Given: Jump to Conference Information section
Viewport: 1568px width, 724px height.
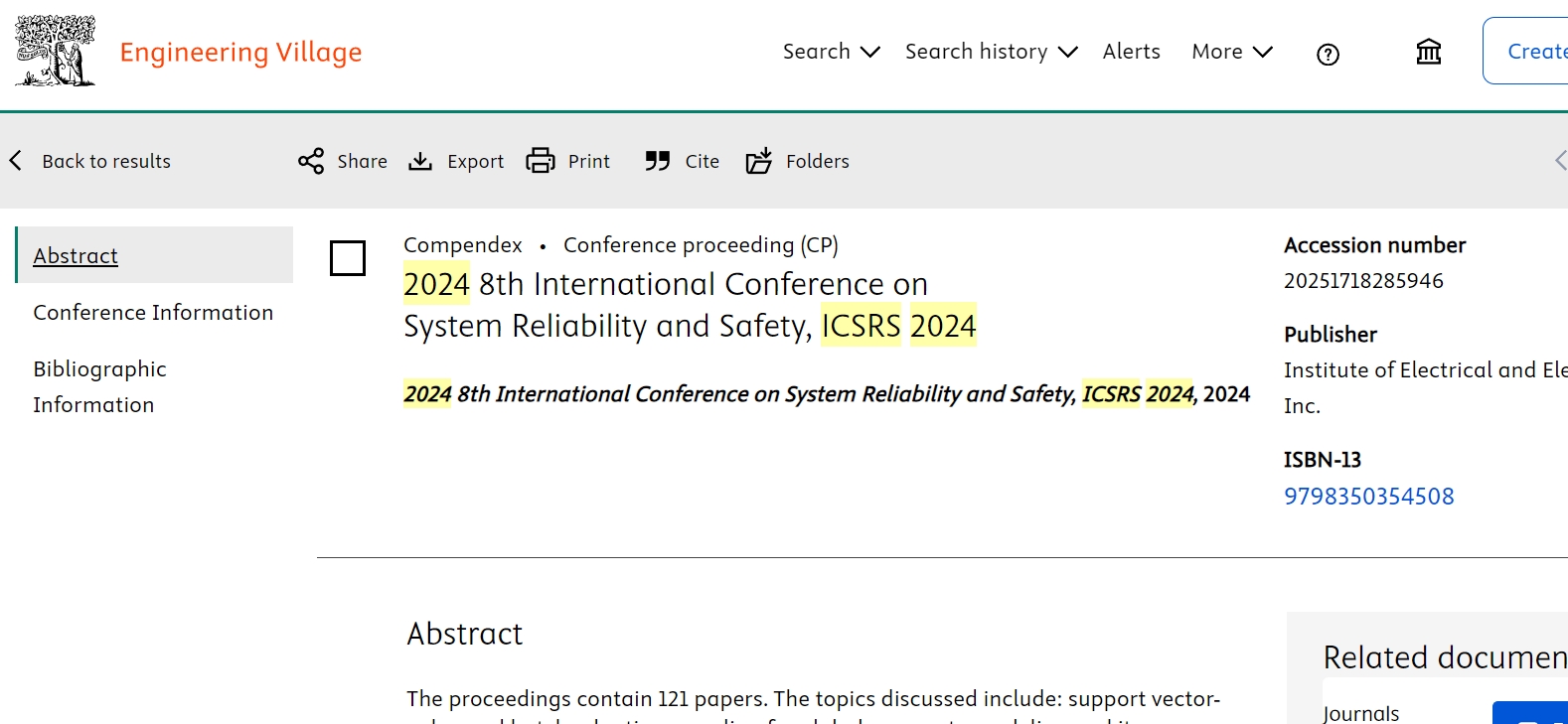Looking at the screenshot, I should 153,313.
